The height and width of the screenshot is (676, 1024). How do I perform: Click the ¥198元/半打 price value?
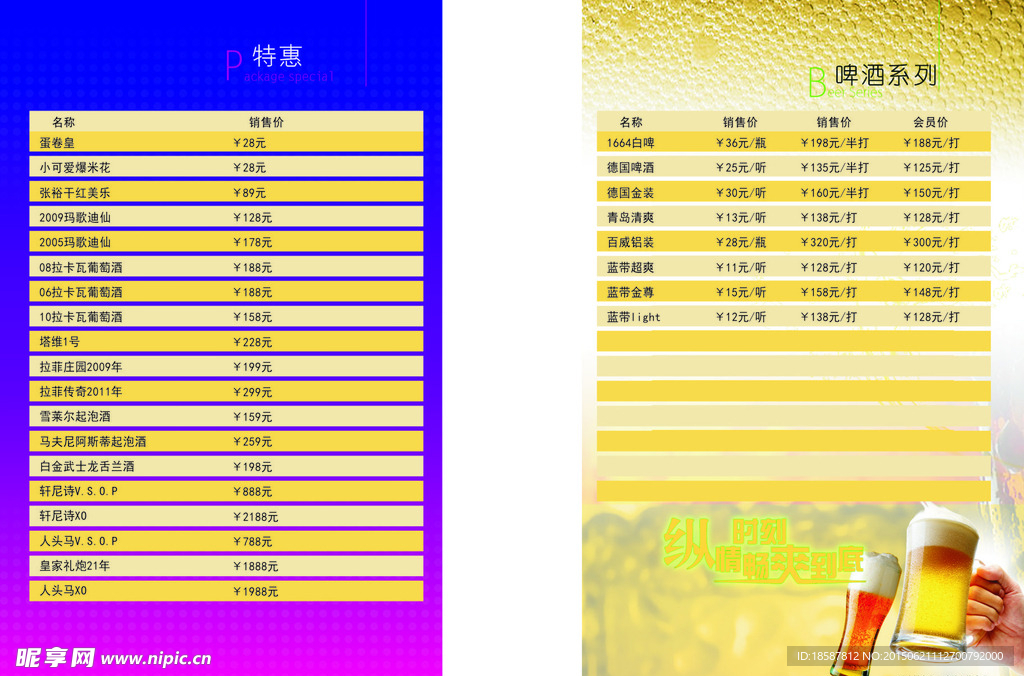(835, 143)
